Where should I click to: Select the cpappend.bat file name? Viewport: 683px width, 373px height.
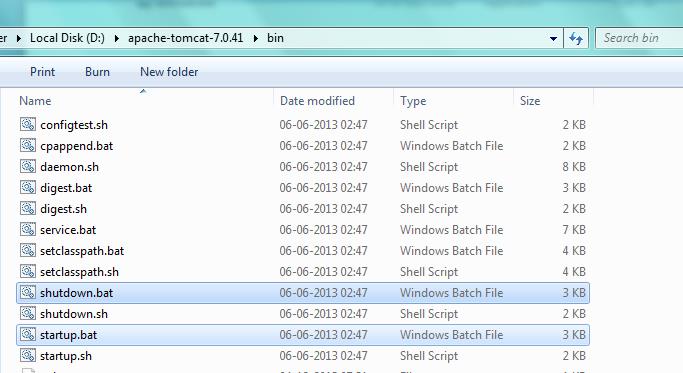(x=76, y=146)
